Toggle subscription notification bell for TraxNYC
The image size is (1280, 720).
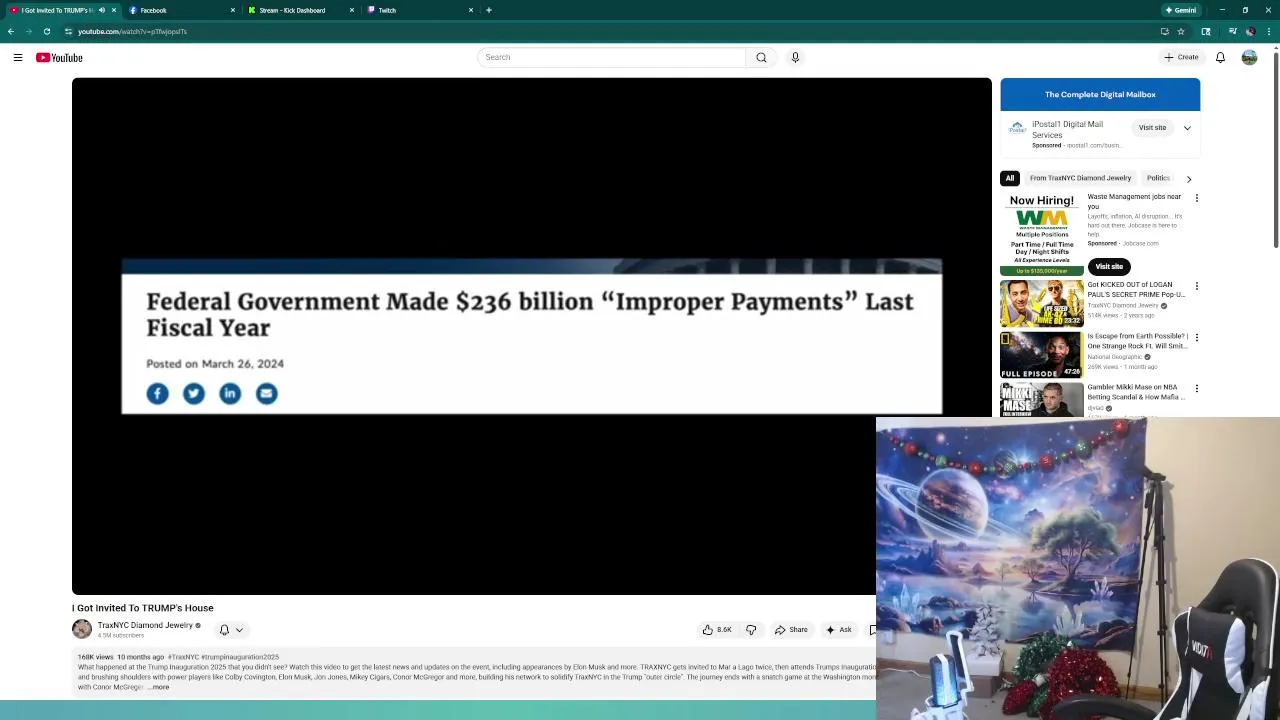pyautogui.click(x=231, y=630)
